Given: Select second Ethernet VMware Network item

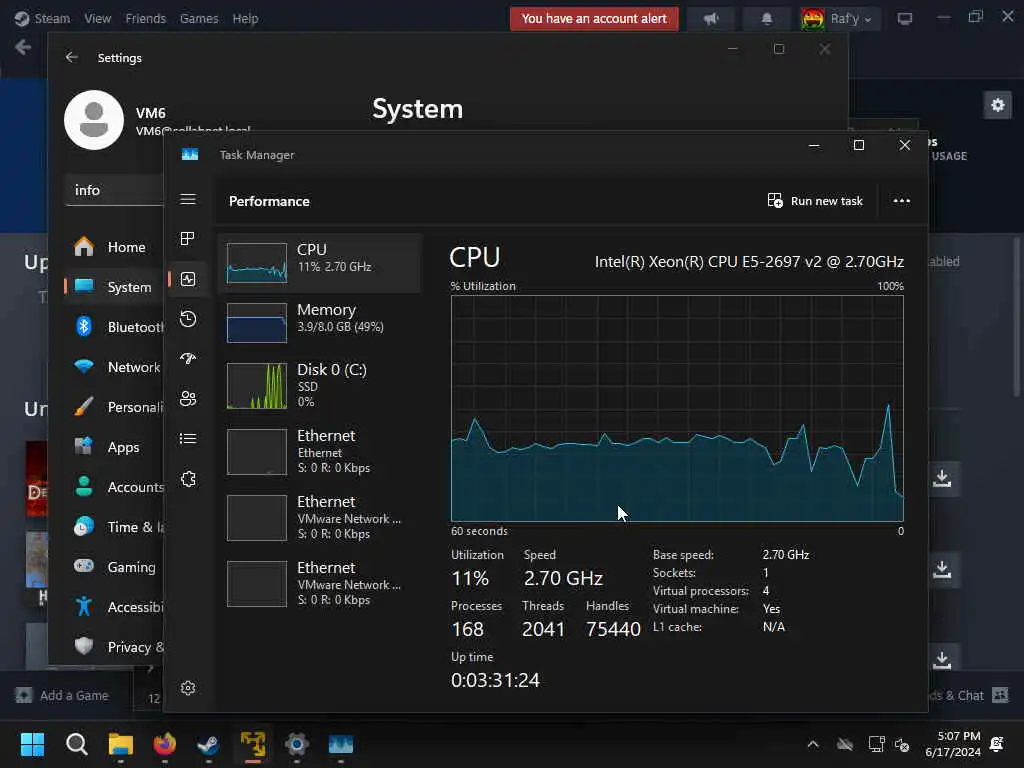Looking at the screenshot, I should (x=320, y=517).
